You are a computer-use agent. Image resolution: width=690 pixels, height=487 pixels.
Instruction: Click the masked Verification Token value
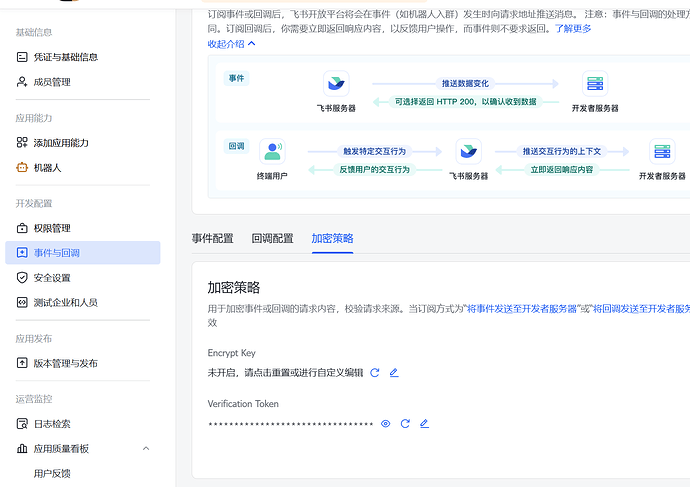[290, 424]
